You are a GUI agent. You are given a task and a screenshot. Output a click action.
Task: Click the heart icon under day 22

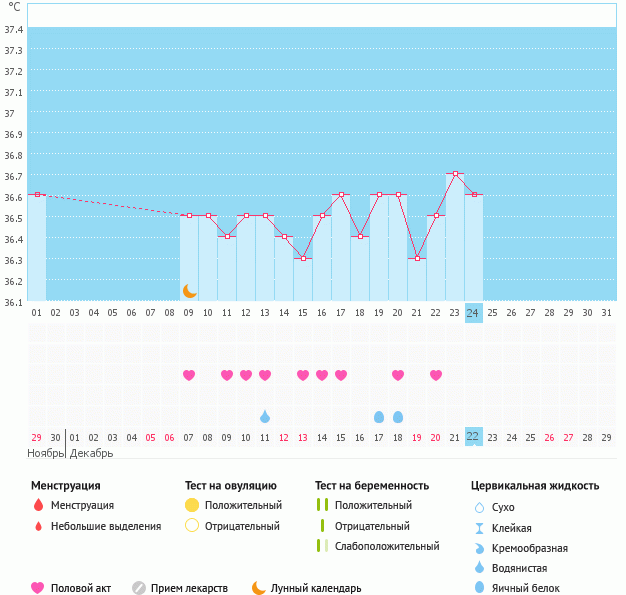click(x=436, y=375)
